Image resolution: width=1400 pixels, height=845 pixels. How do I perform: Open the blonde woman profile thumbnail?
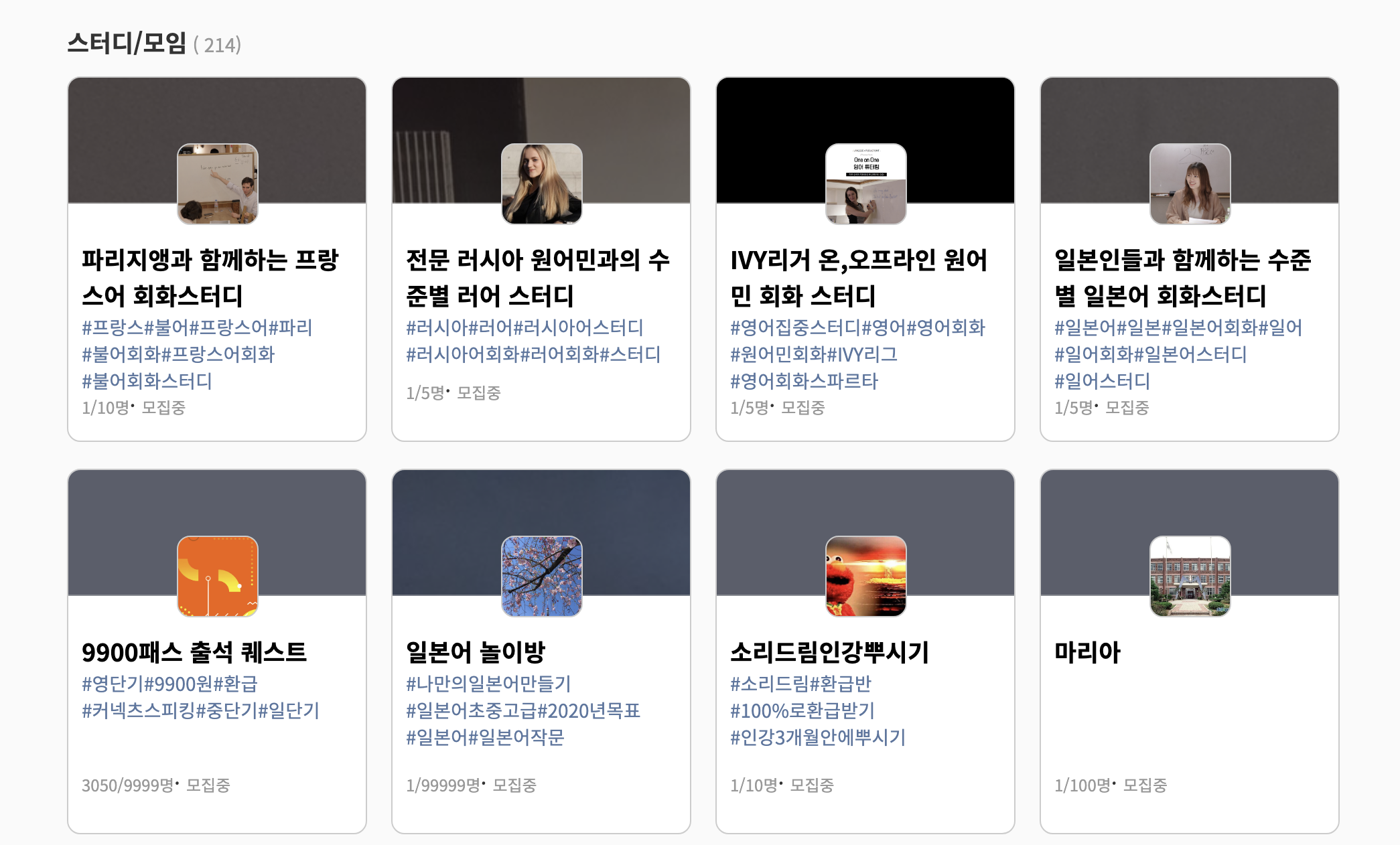[541, 183]
